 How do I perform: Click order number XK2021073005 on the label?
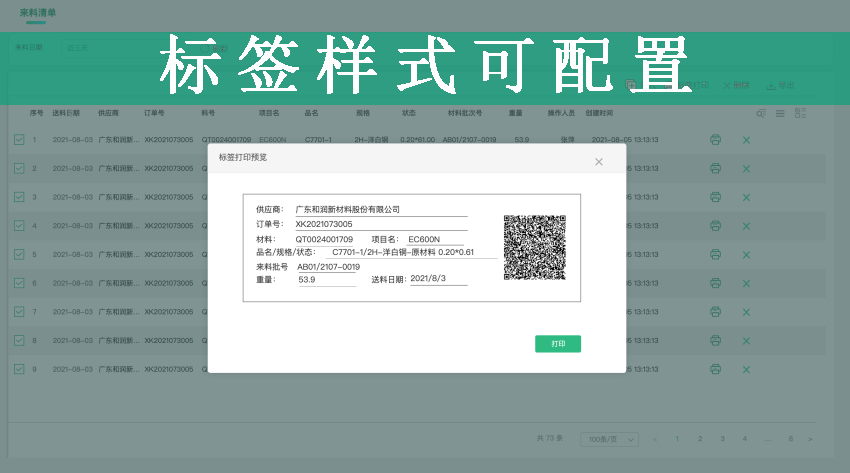[x=324, y=224]
